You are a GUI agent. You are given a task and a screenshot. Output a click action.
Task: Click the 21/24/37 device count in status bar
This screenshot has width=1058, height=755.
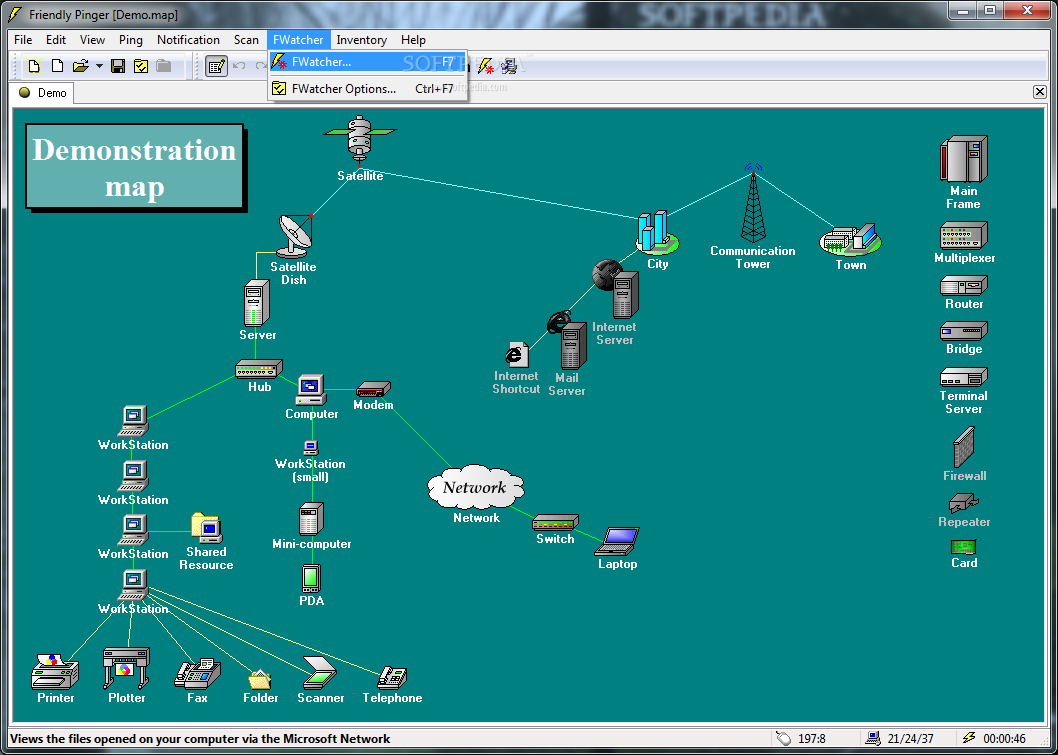[x=910, y=739]
